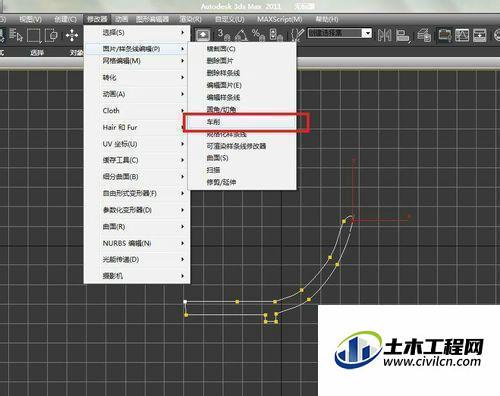
Task: Choose 扫描 (Sweep) modifier
Action: (242, 170)
